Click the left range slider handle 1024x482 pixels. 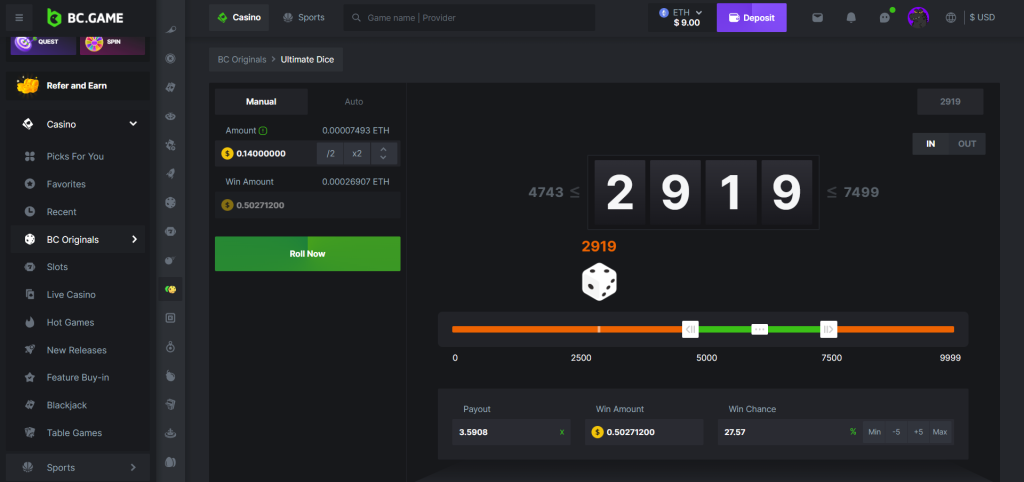690,329
